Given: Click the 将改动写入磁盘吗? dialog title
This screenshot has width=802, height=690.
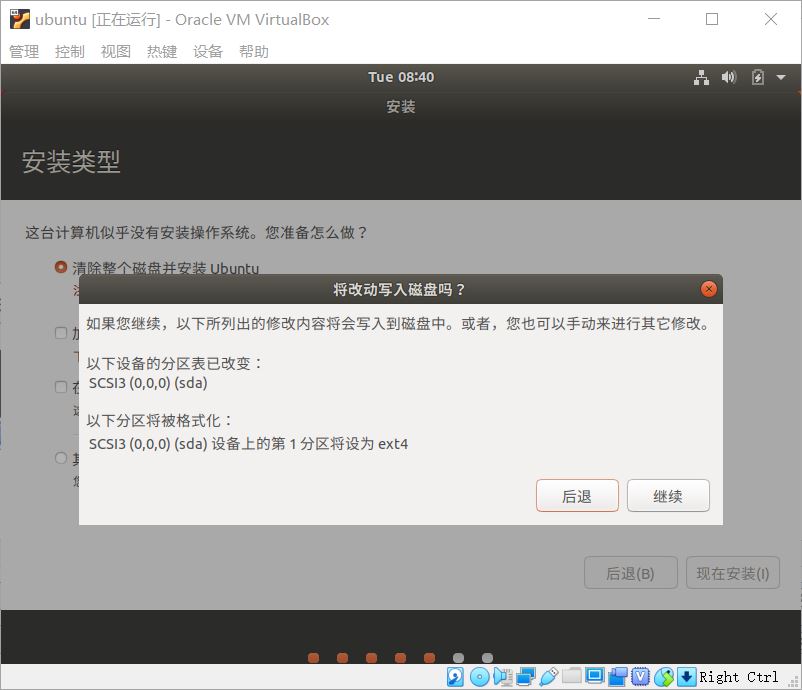Looking at the screenshot, I should point(399,290).
